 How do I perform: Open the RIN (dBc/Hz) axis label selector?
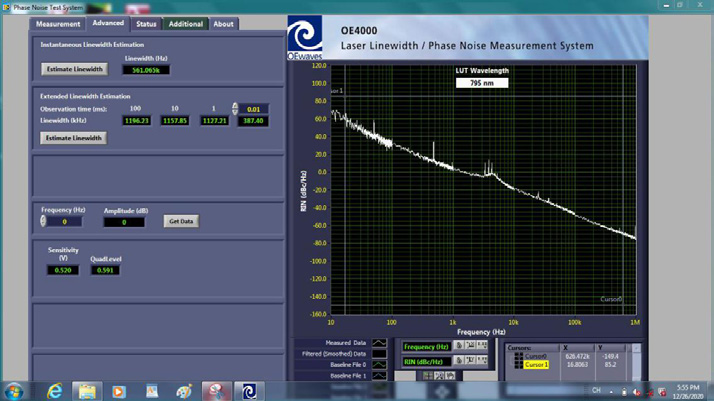tap(426, 361)
